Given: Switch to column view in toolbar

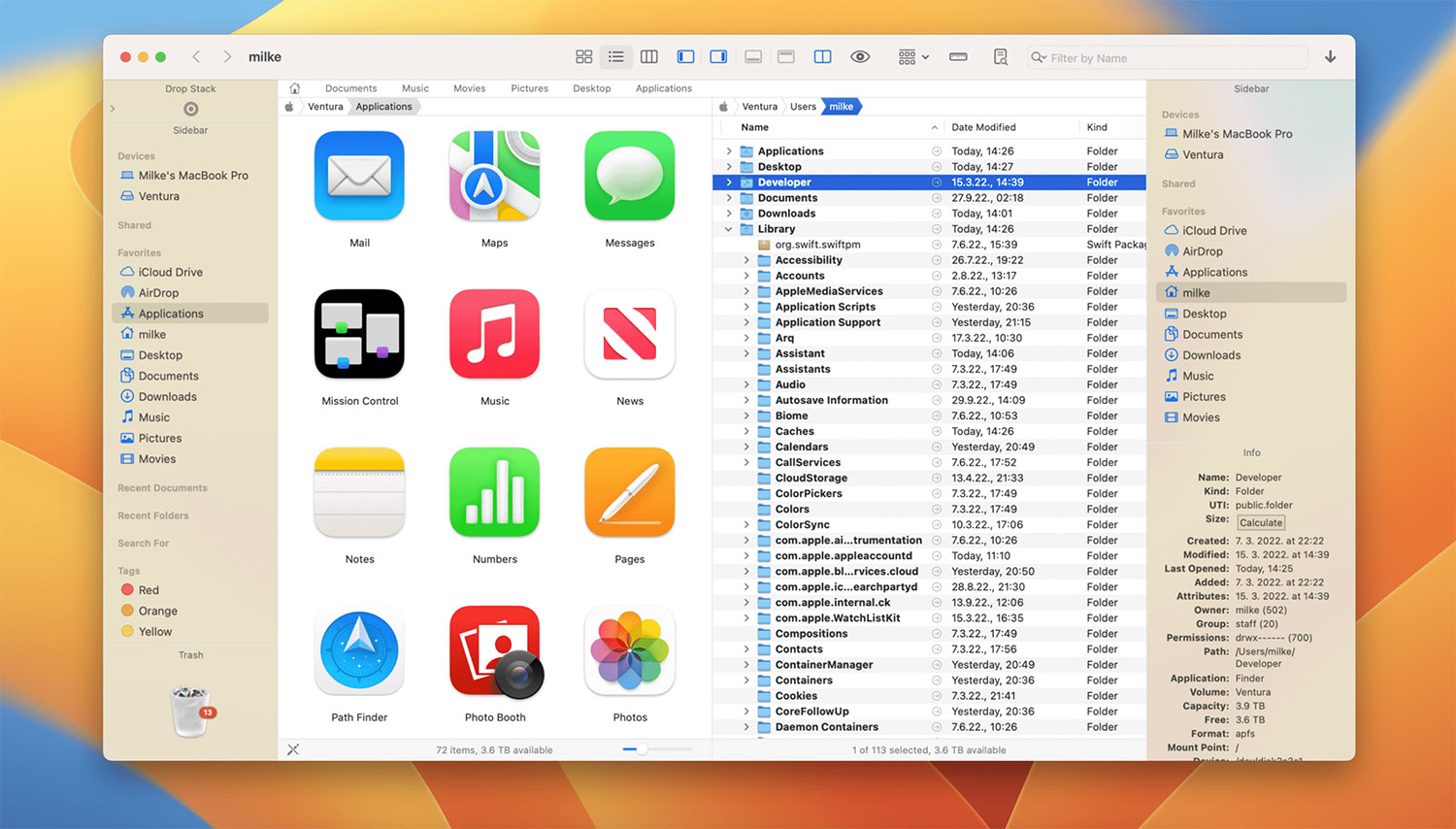Looking at the screenshot, I should point(649,57).
